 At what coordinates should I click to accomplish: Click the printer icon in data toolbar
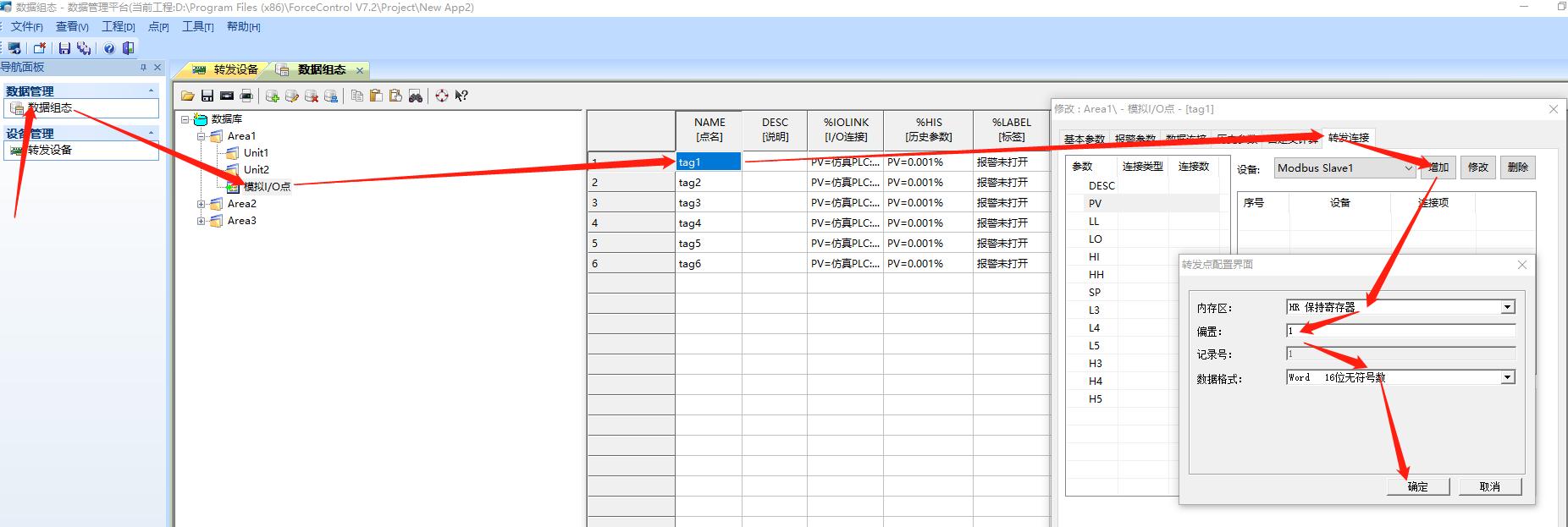click(x=246, y=96)
